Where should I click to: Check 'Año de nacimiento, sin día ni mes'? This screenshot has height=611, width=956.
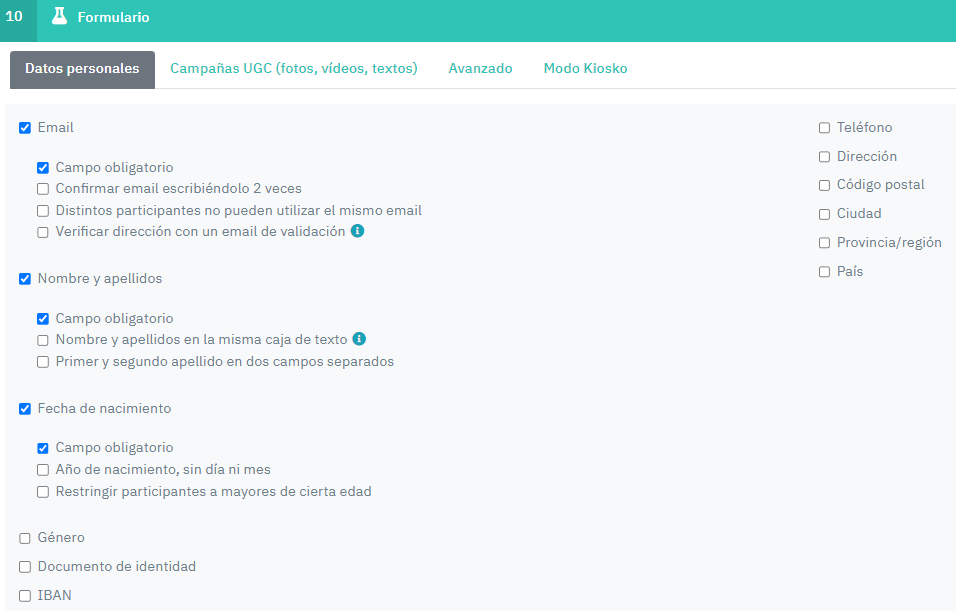42,468
